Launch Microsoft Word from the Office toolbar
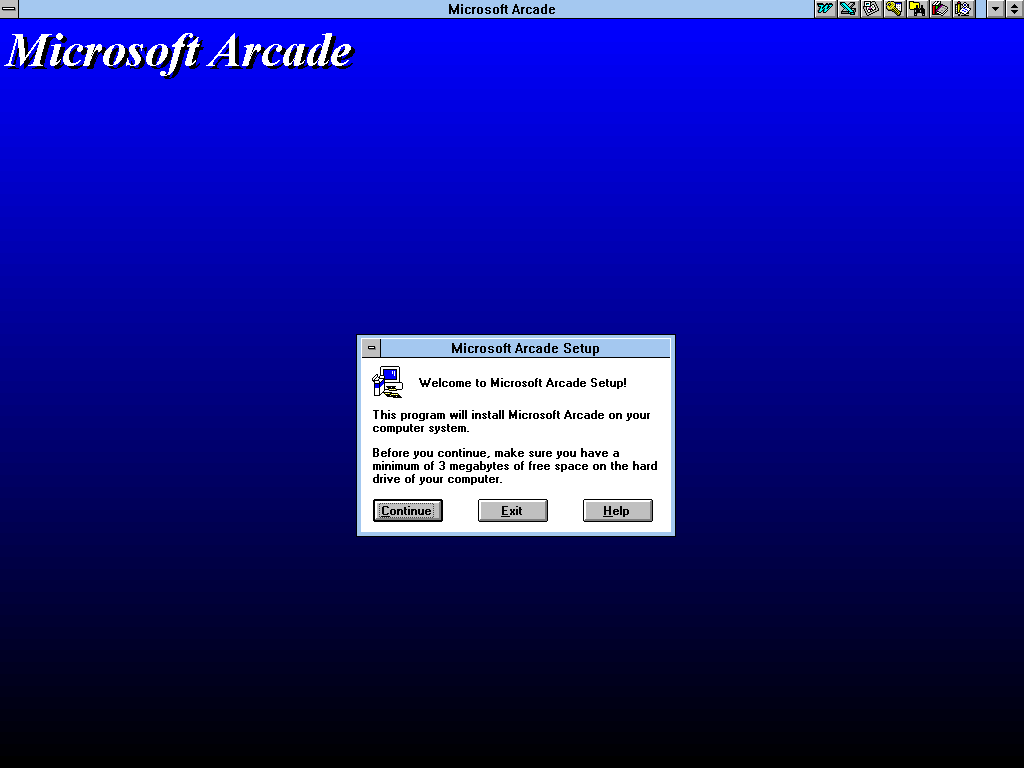 [825, 9]
